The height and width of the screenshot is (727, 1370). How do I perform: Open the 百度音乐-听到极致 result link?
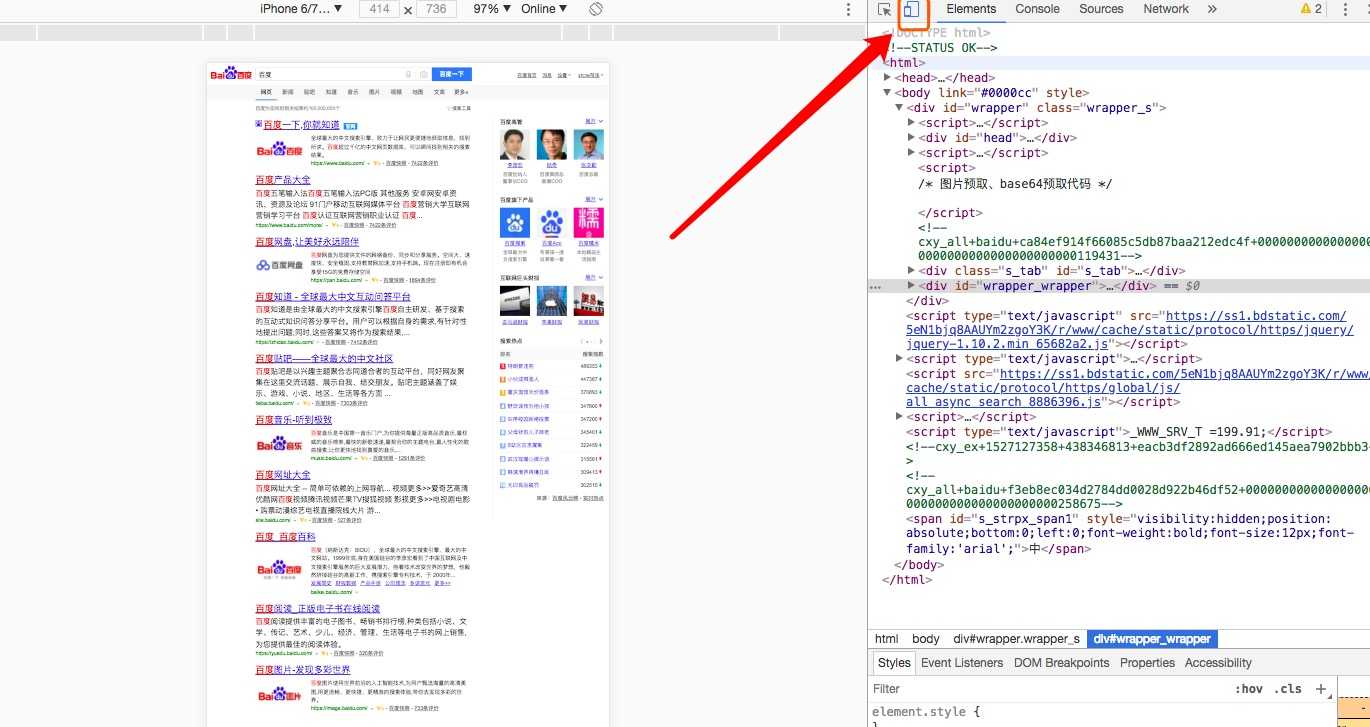coord(294,420)
